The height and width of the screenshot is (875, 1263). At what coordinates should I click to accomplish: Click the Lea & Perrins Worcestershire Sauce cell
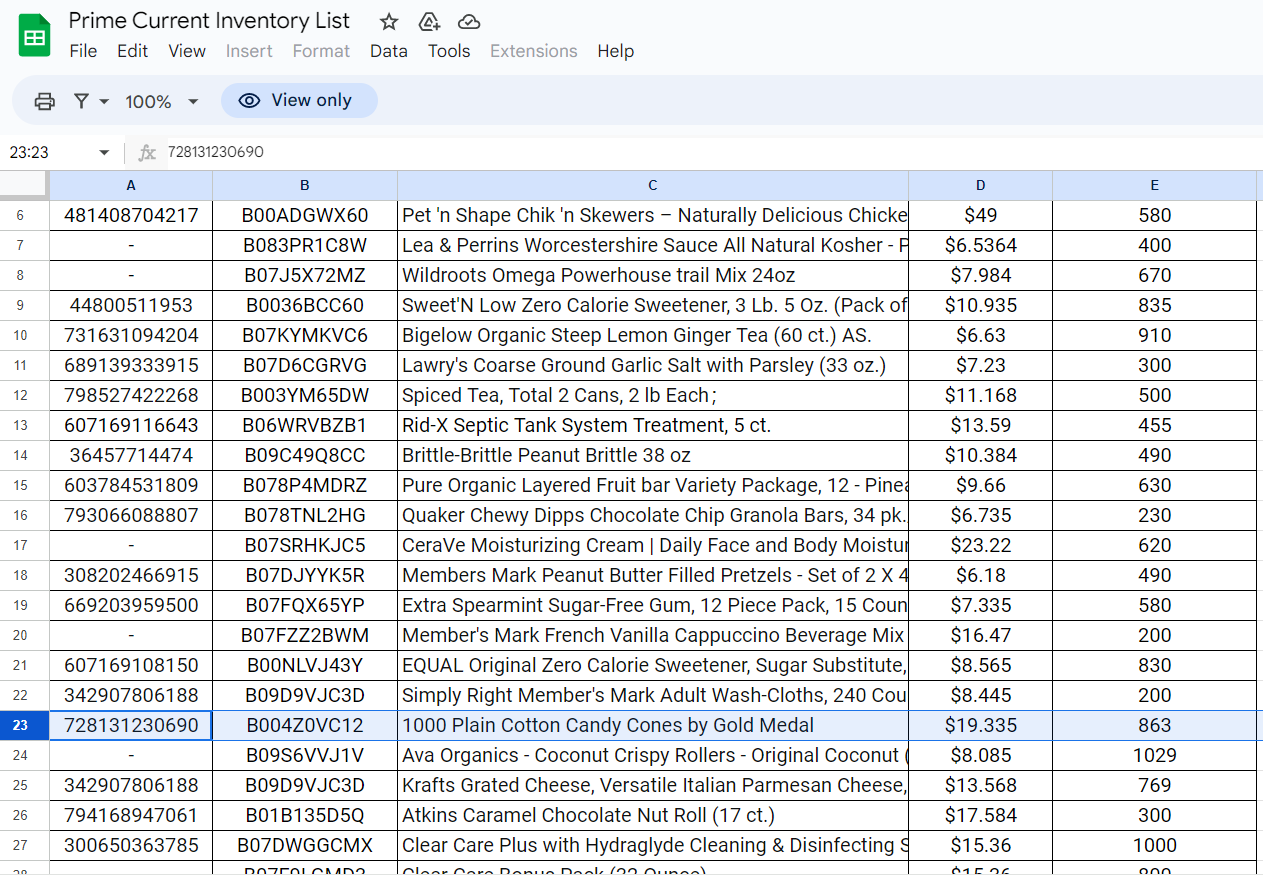pyautogui.click(x=653, y=245)
